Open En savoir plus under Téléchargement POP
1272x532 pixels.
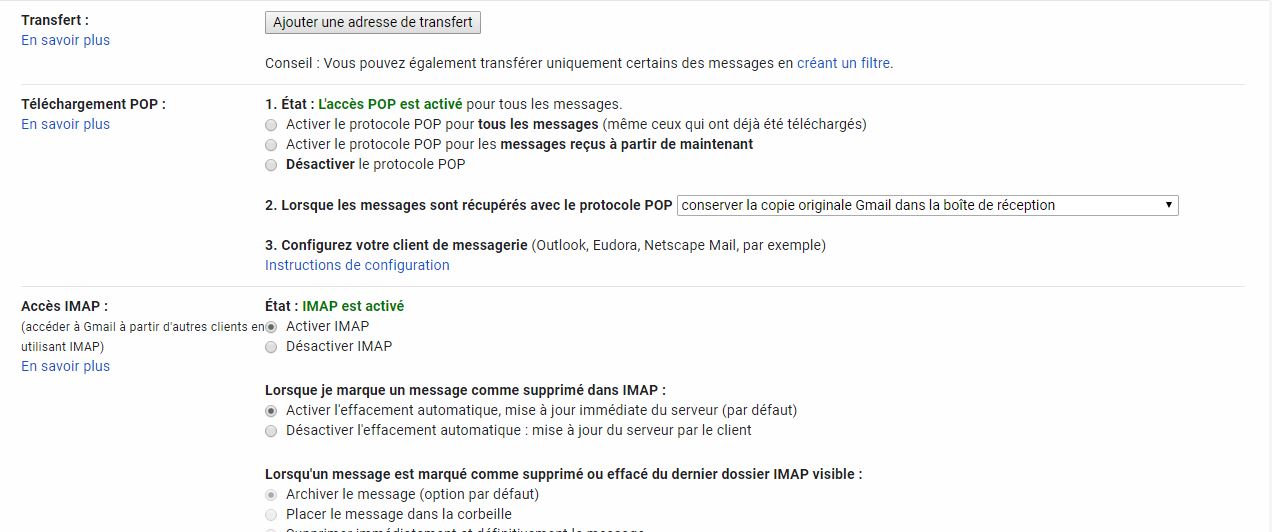[x=66, y=124]
